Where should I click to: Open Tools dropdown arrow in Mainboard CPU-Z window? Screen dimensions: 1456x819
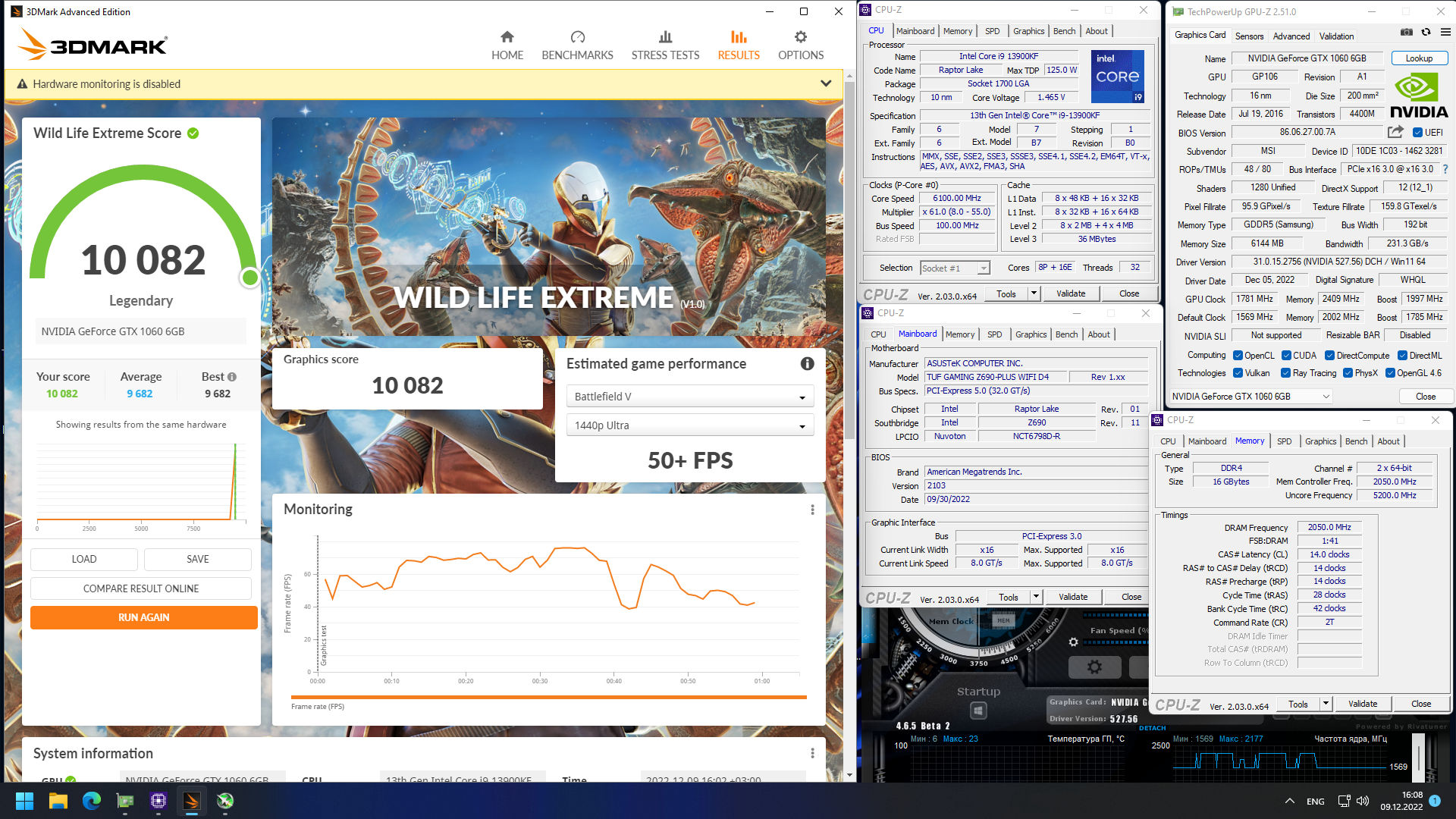[1035, 597]
